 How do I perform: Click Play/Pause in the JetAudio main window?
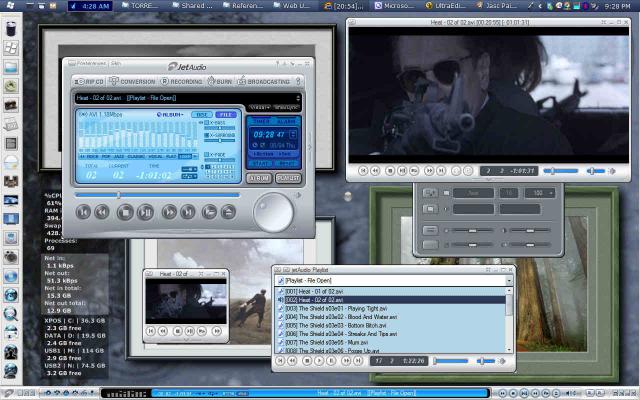coord(145,212)
